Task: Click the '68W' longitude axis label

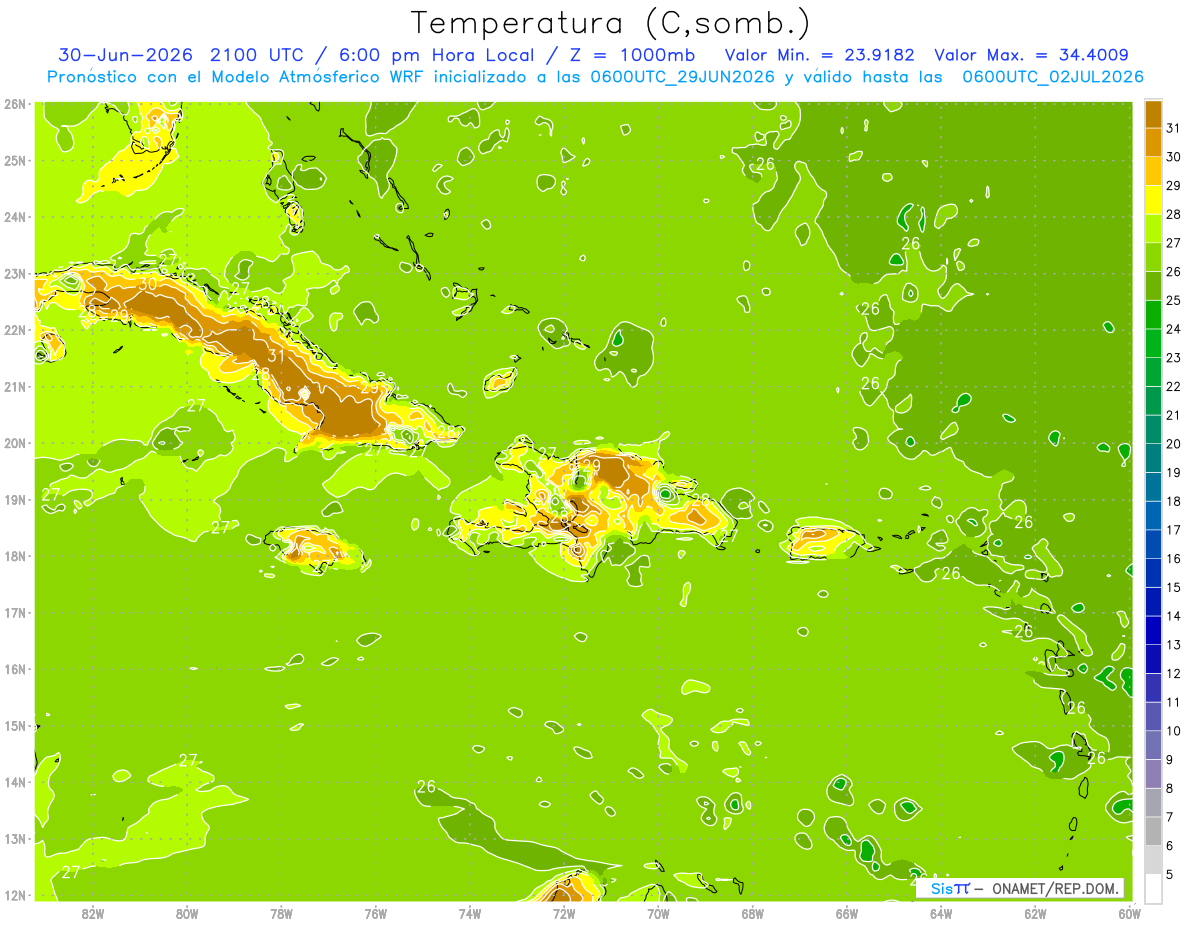Action: [752, 913]
